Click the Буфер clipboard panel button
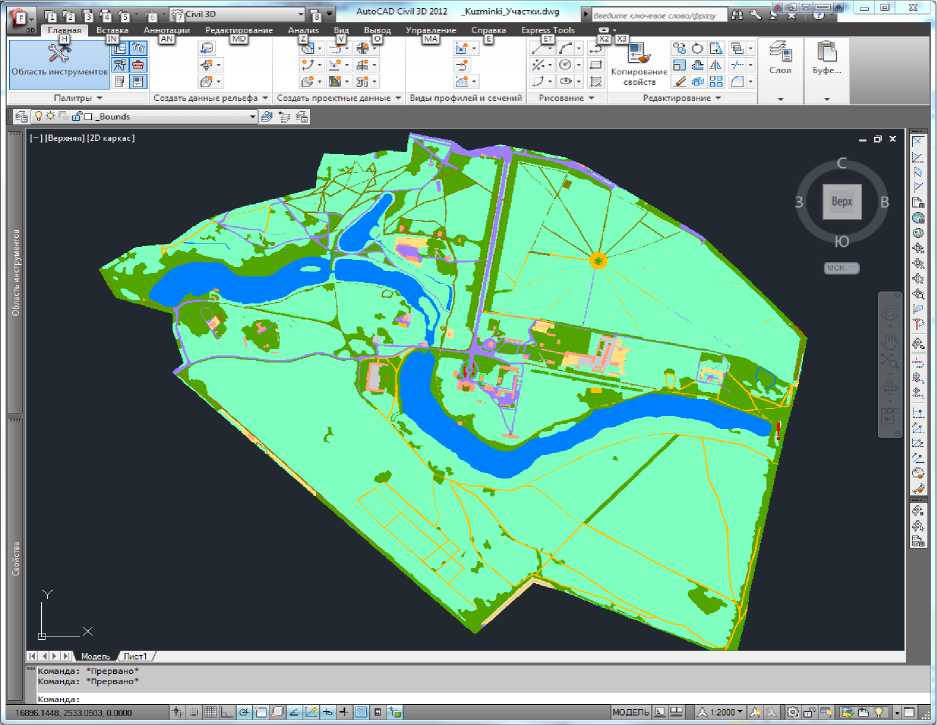 pyautogui.click(x=826, y=62)
